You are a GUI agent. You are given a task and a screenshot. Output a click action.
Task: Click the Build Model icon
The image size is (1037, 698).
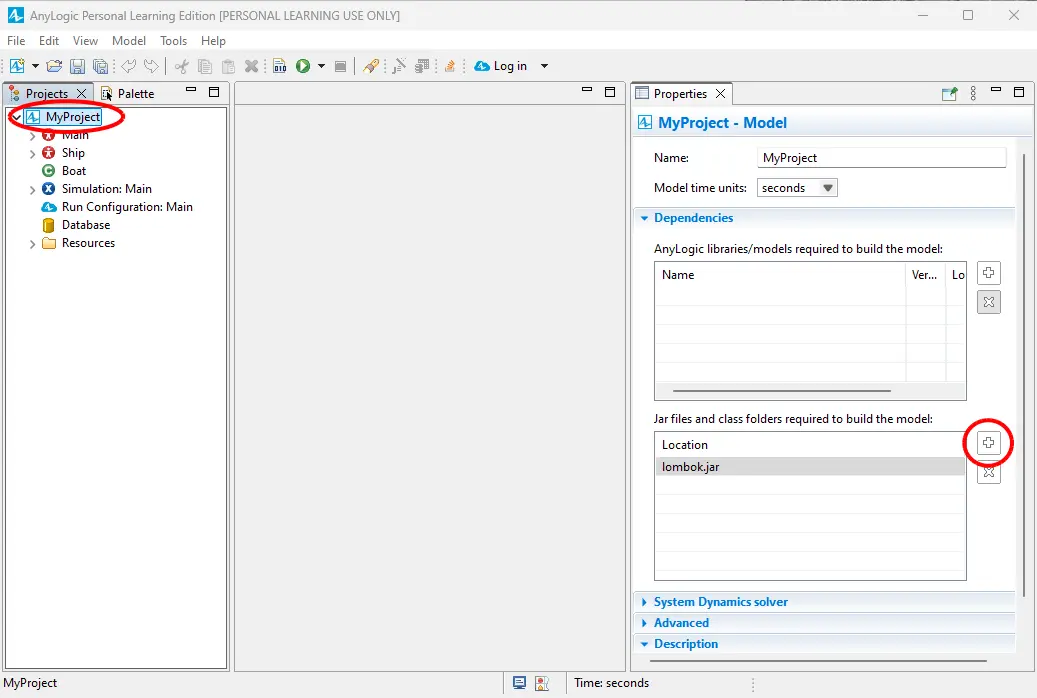280,66
